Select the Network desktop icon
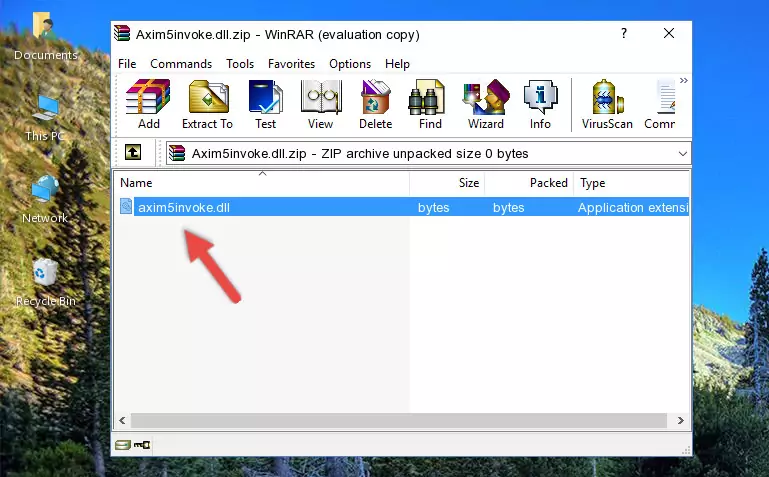769x477 pixels. (45, 200)
